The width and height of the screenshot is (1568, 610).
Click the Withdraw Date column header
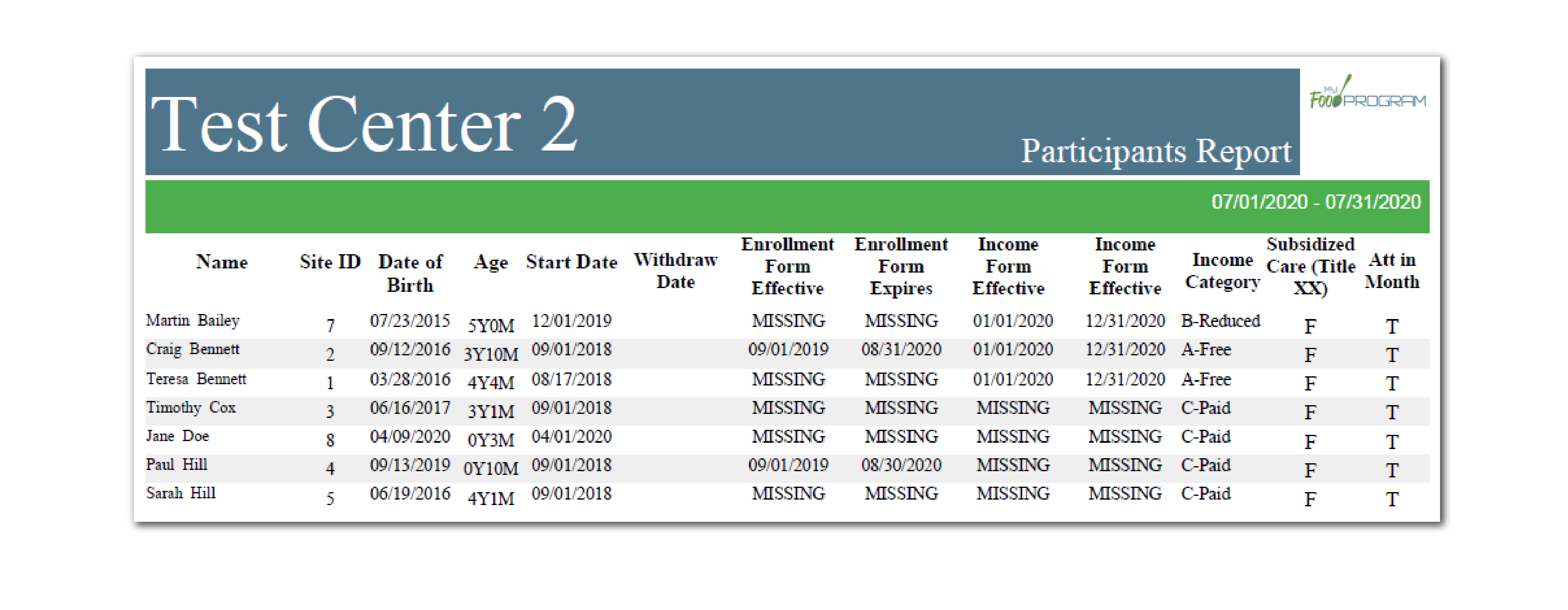pyautogui.click(x=675, y=271)
